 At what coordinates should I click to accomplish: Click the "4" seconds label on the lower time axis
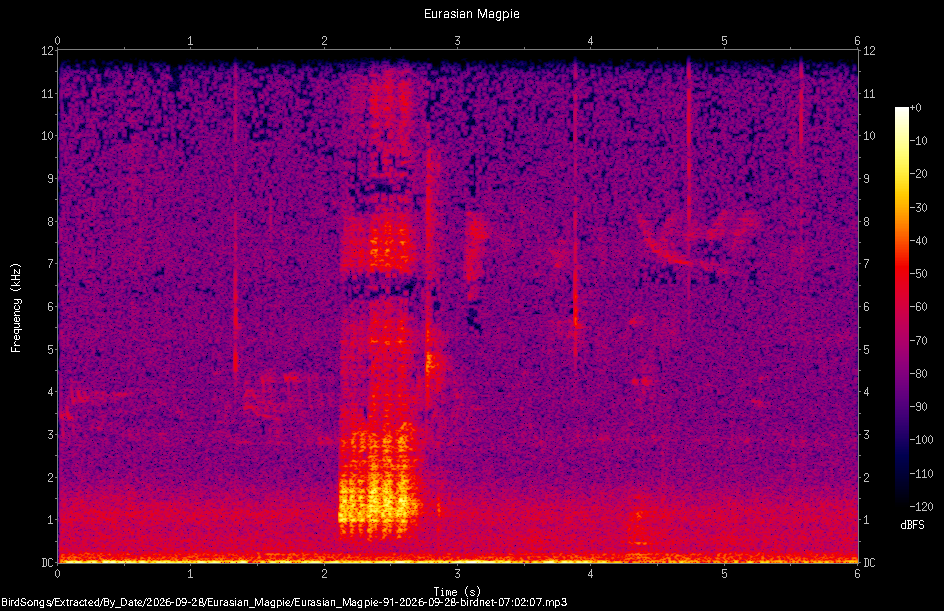click(591, 574)
